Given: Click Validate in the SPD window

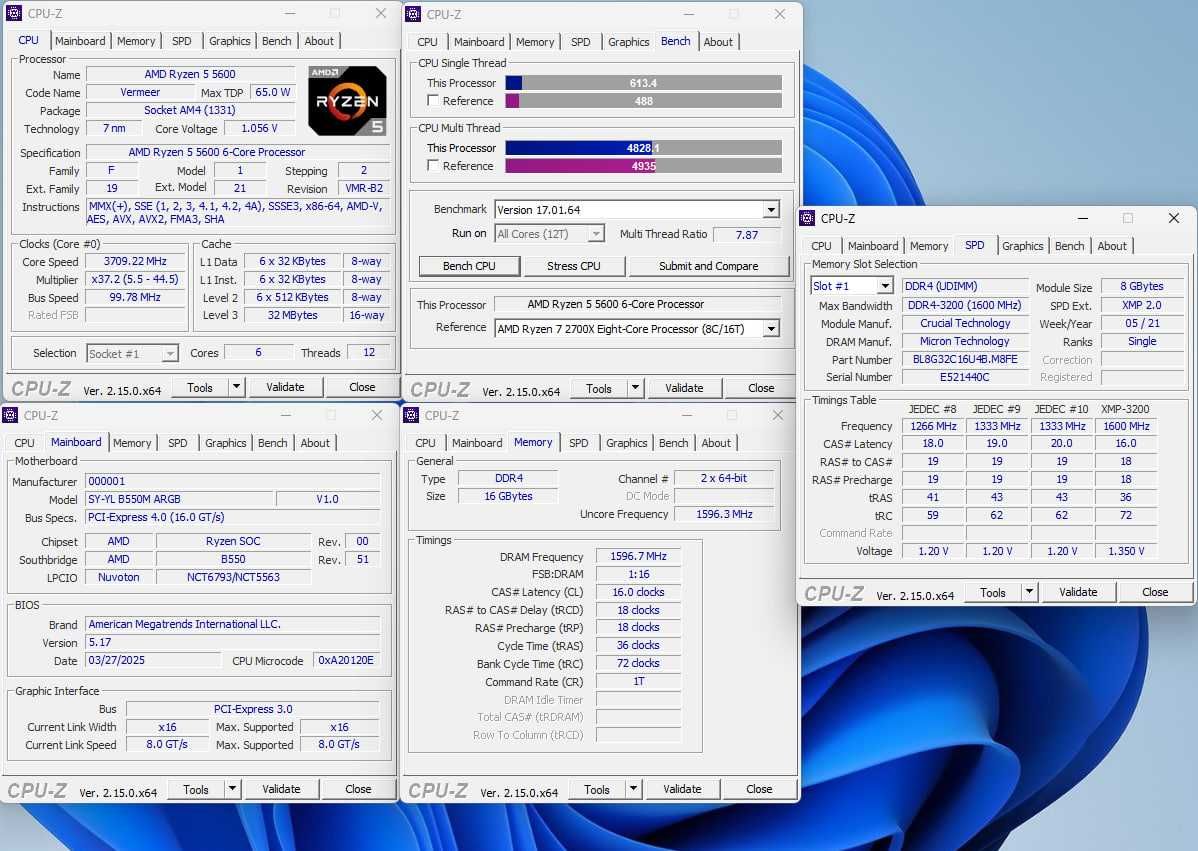Looking at the screenshot, I should (x=1078, y=592).
